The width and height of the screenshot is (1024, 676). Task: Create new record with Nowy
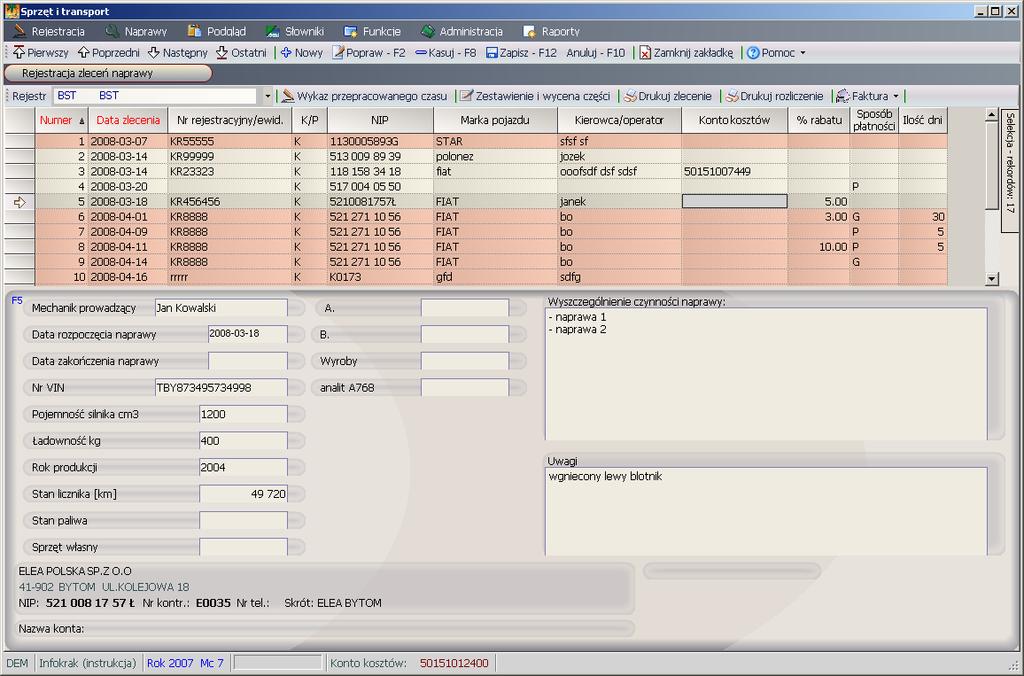[302, 53]
